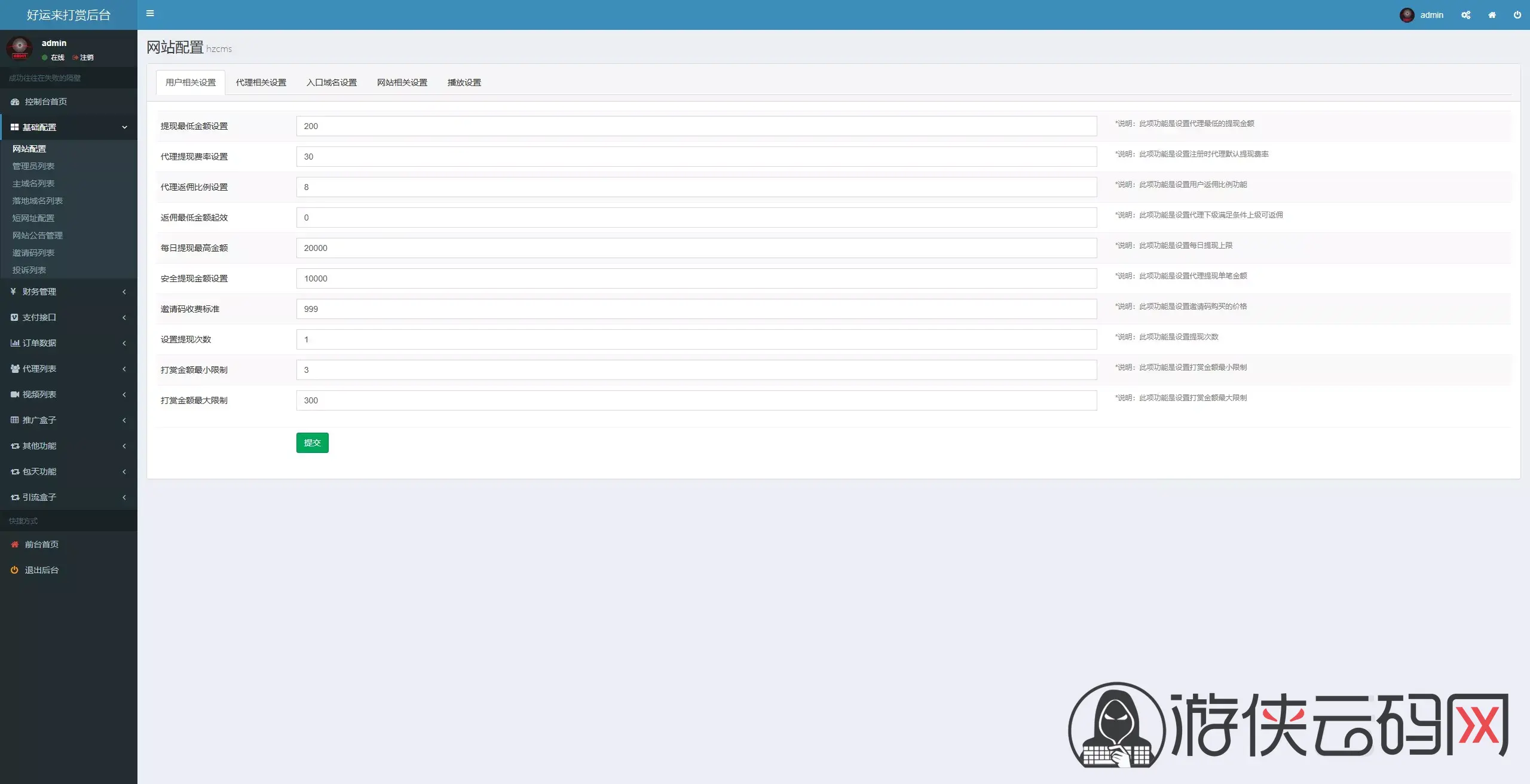Open 投诉列表 in the sidebar
The image size is (1530, 784).
29,270
